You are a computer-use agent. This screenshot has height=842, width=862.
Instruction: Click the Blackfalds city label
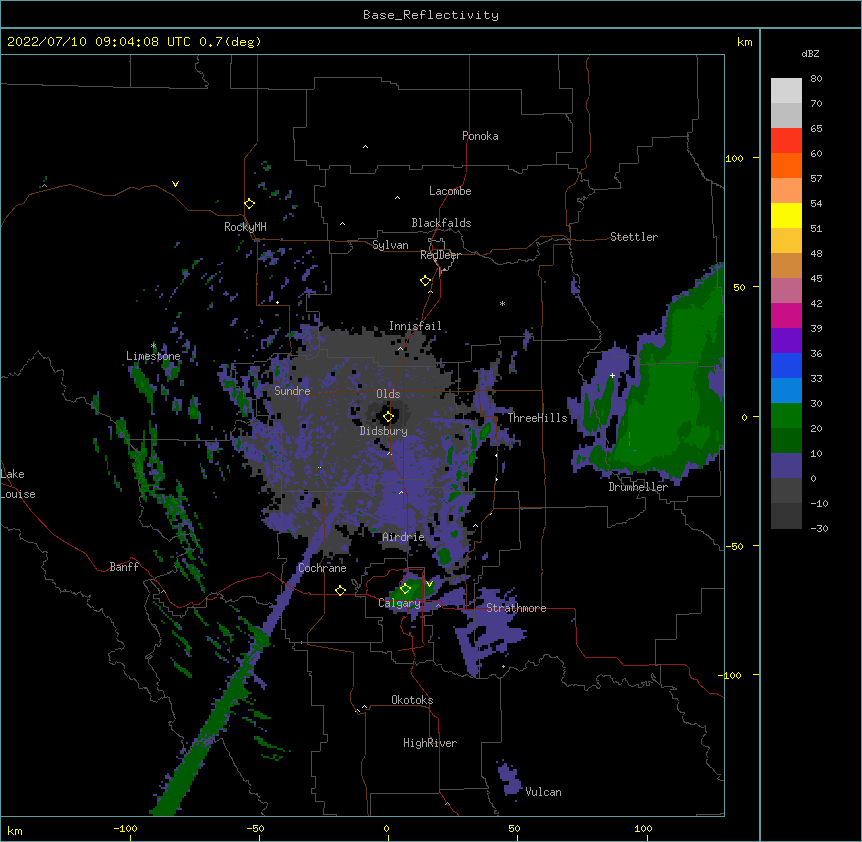441,223
